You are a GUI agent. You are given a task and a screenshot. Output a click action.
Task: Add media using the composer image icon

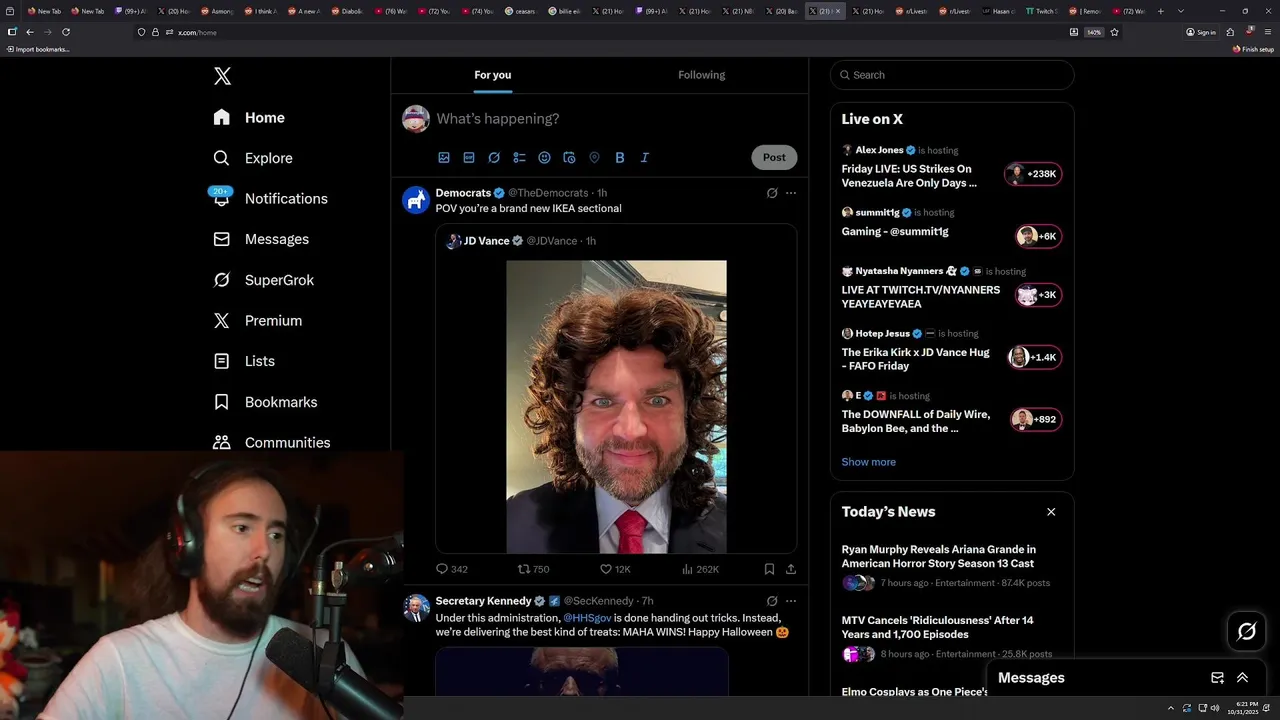click(444, 157)
